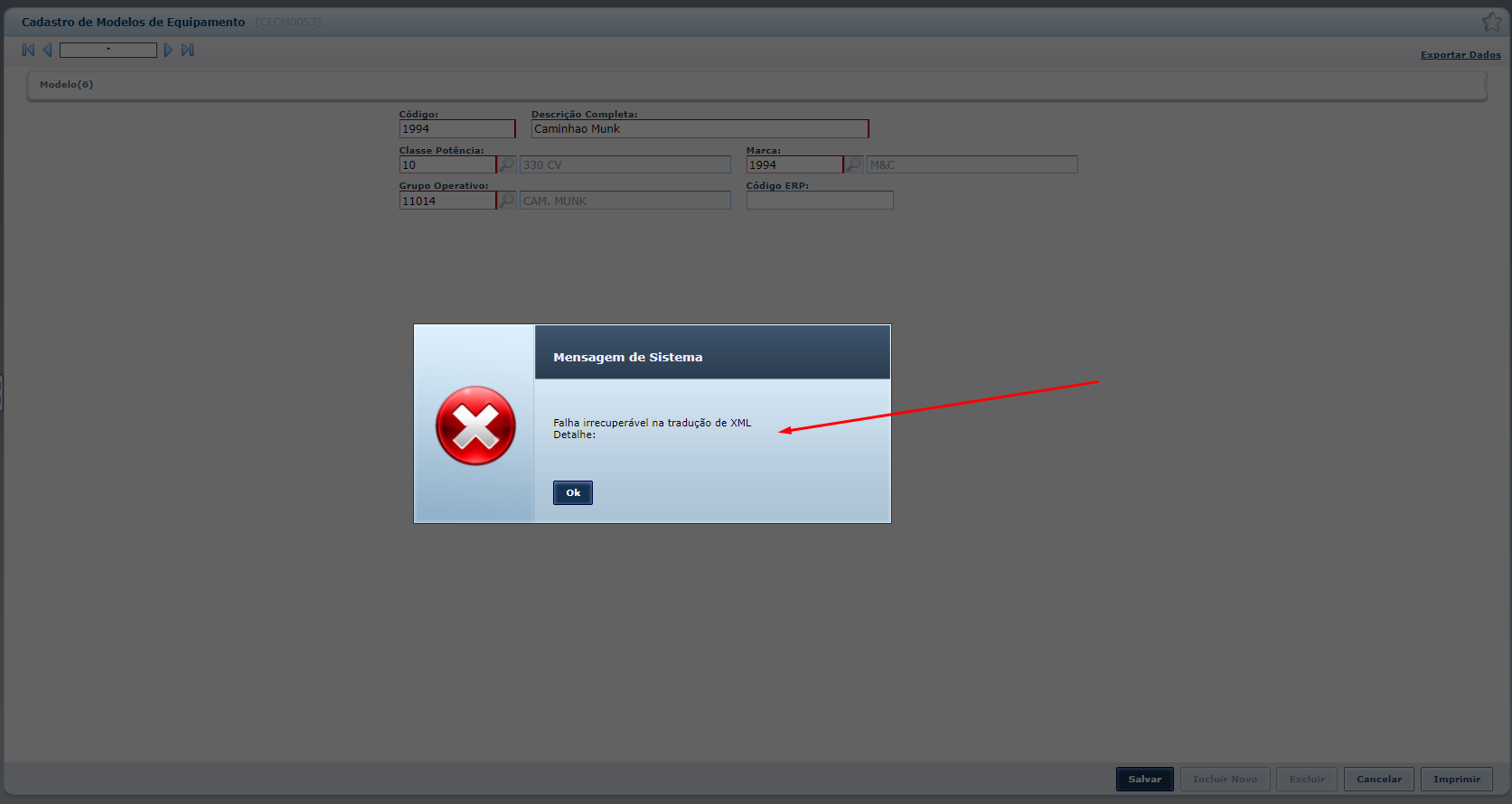Click the Imprimir button

coord(1457,779)
